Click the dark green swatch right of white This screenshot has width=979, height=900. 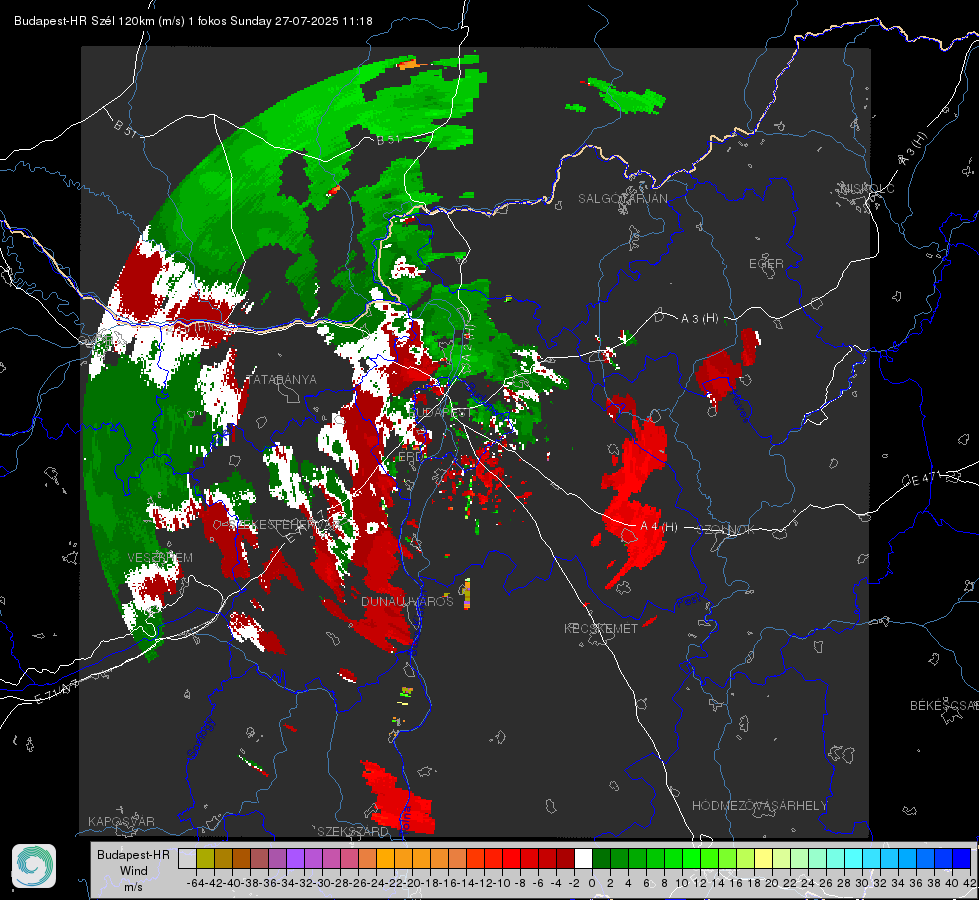(601, 859)
